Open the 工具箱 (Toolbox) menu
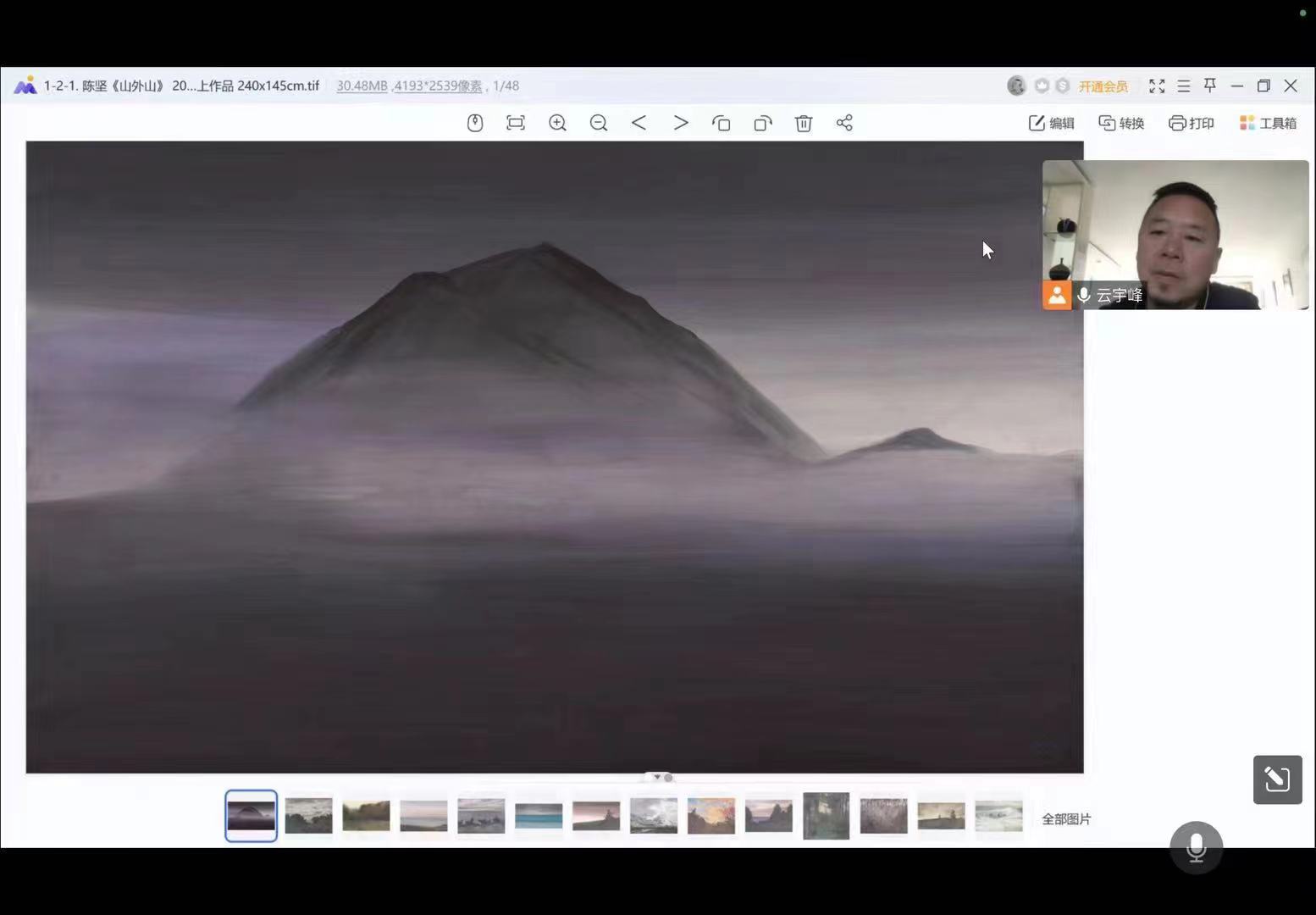This screenshot has height=915, width=1316. [x=1268, y=123]
